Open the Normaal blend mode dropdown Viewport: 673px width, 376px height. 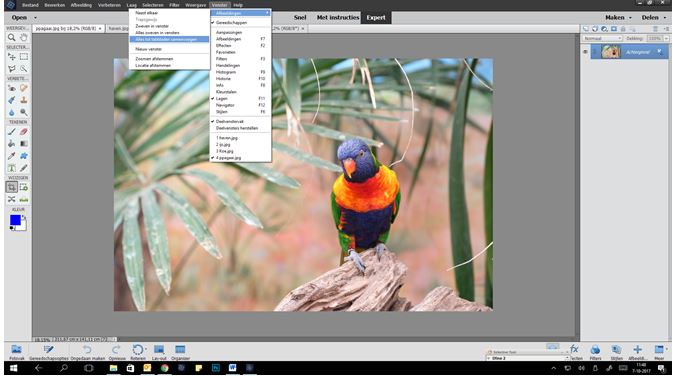pos(602,38)
